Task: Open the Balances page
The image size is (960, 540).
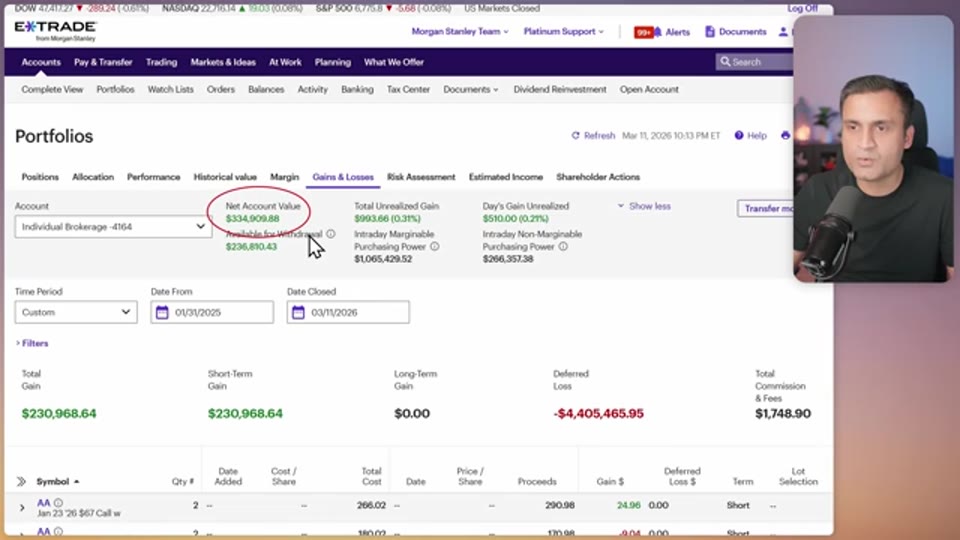Action: point(266,89)
